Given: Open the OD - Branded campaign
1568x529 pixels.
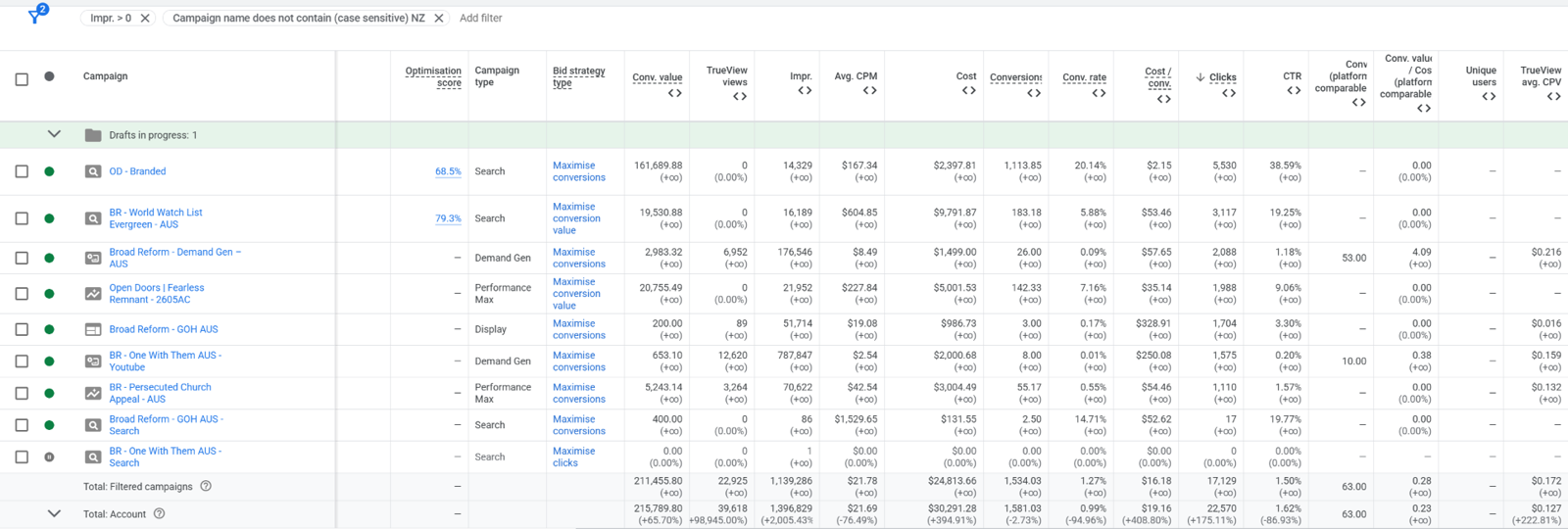Looking at the screenshot, I should (137, 171).
